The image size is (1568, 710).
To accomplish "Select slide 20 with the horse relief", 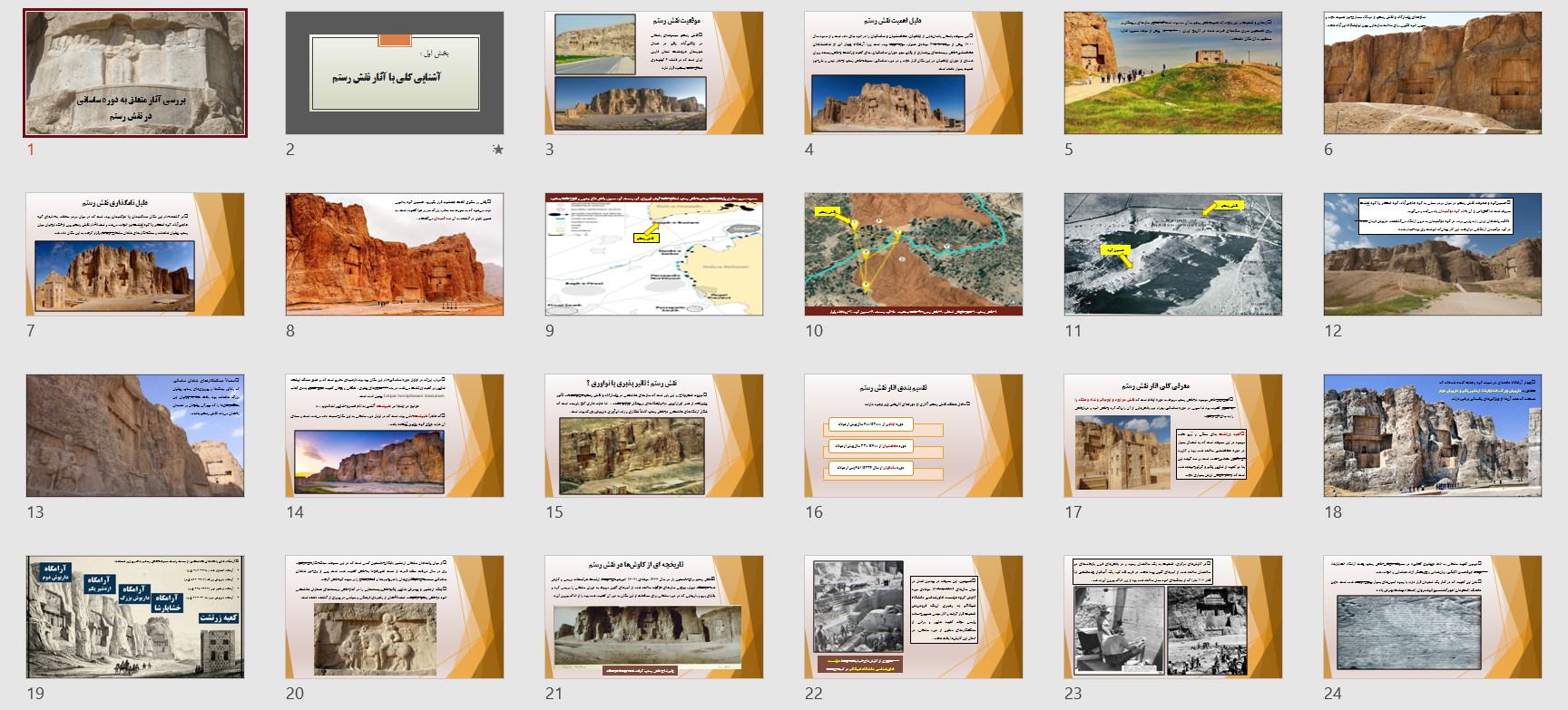I will tap(395, 617).
